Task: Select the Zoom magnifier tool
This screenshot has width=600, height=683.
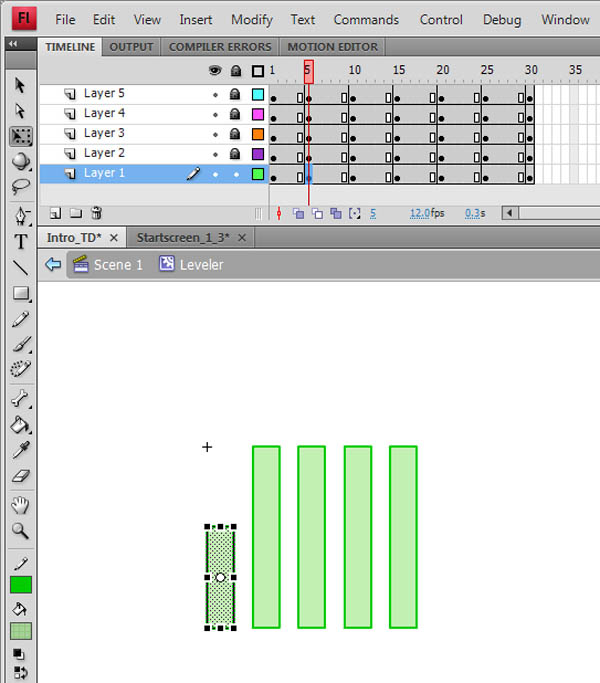Action: pyautogui.click(x=20, y=531)
